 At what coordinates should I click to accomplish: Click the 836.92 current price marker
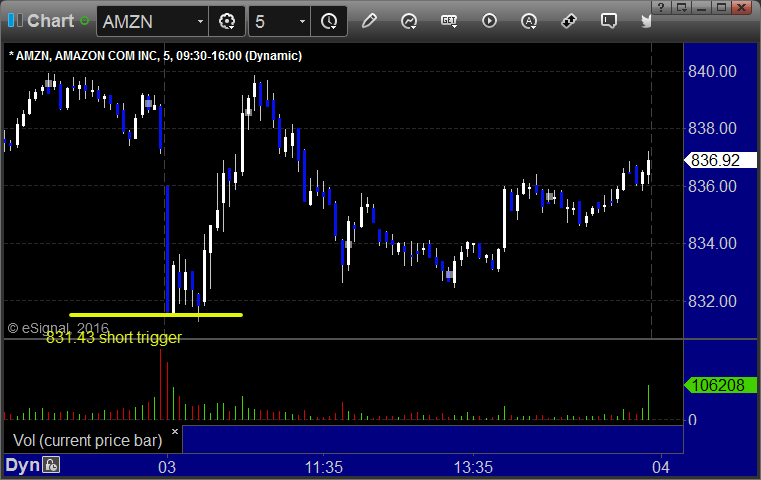click(720, 160)
